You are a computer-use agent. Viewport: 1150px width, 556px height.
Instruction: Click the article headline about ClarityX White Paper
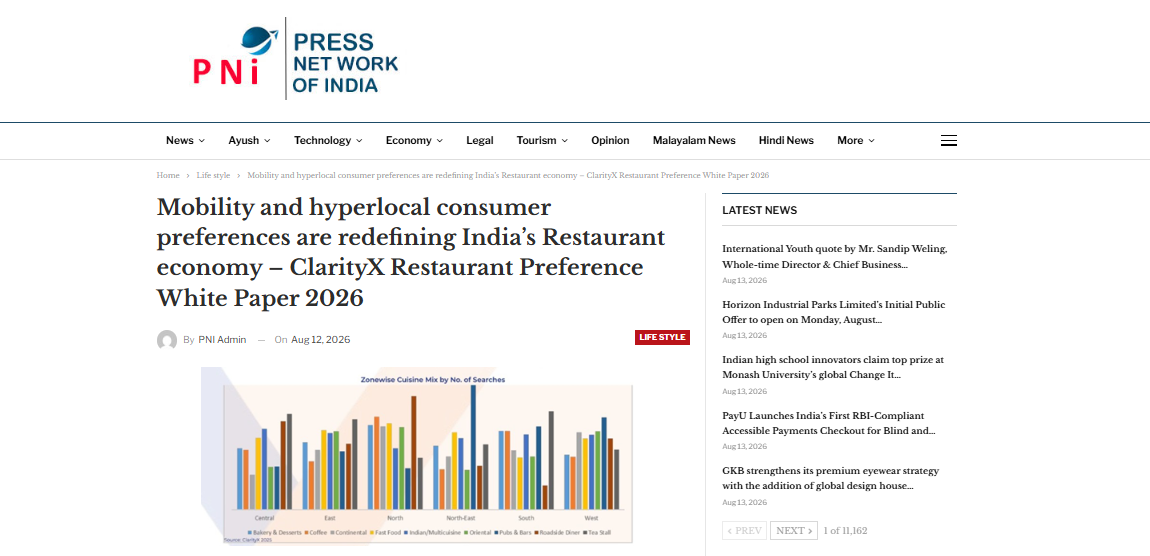pos(411,252)
